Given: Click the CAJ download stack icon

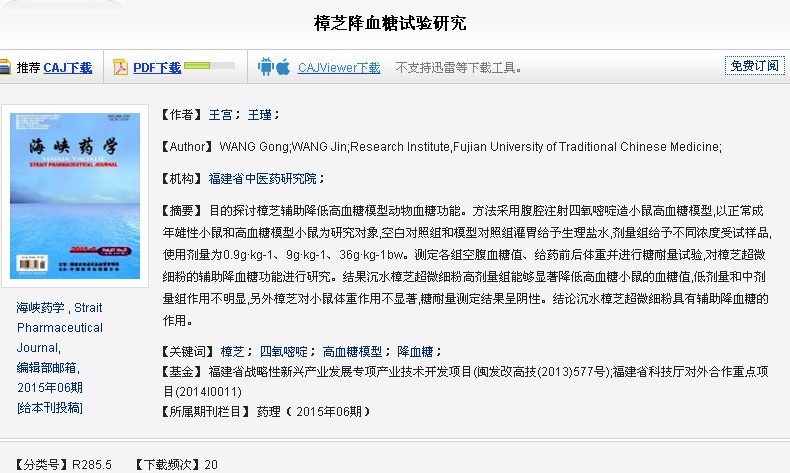Looking at the screenshot, I should 5,68.
